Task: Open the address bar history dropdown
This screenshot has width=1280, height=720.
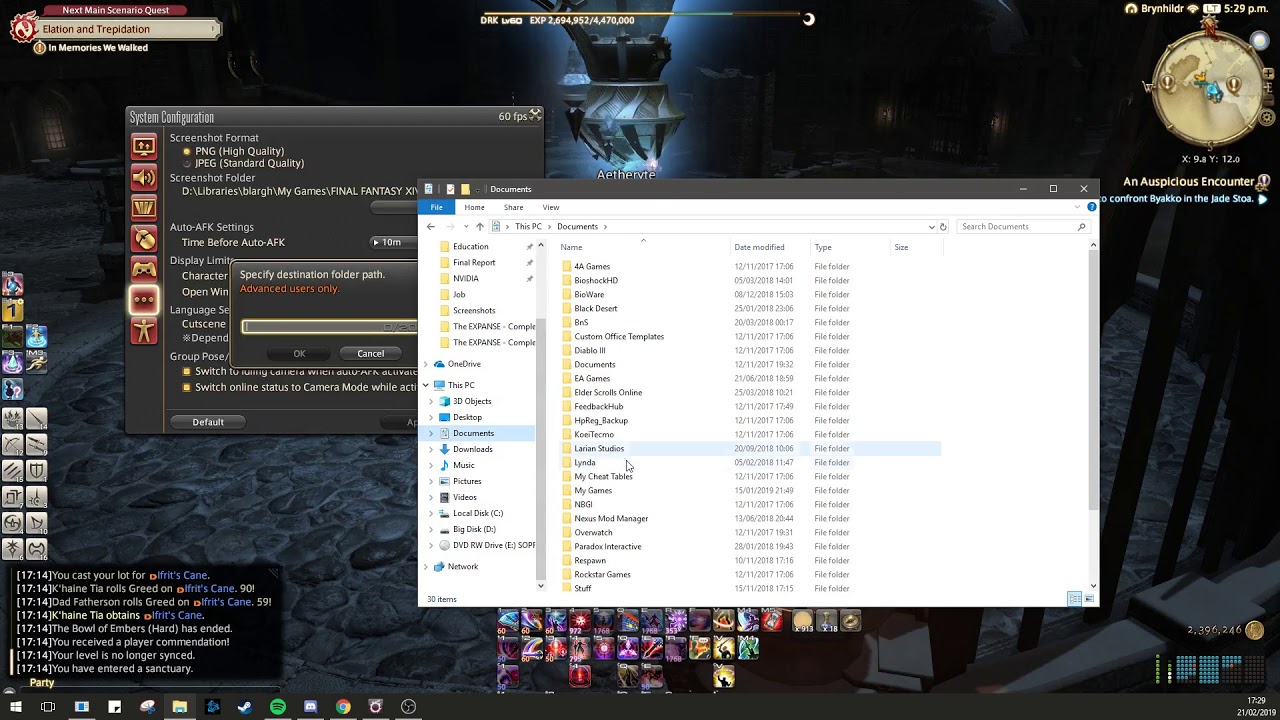Action: pos(931,227)
